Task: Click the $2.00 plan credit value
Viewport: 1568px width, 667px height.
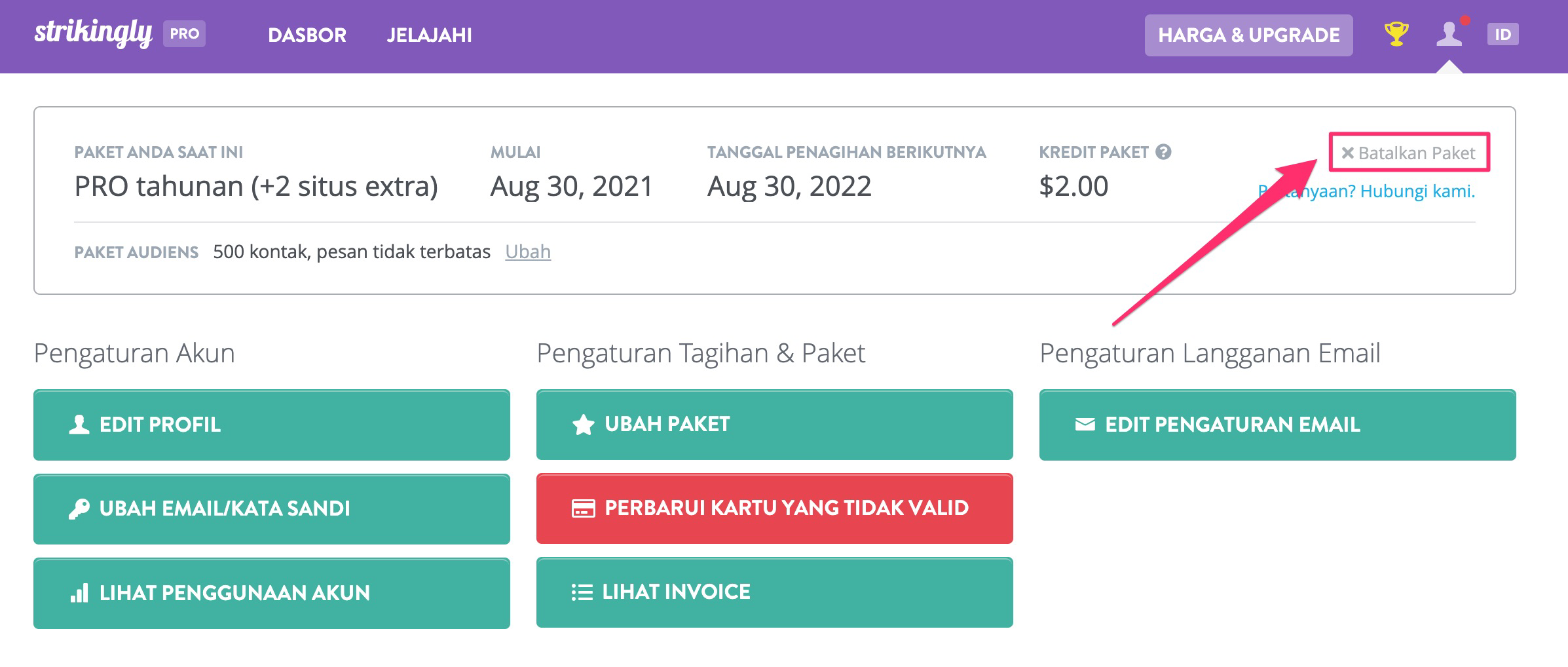Action: (1073, 187)
